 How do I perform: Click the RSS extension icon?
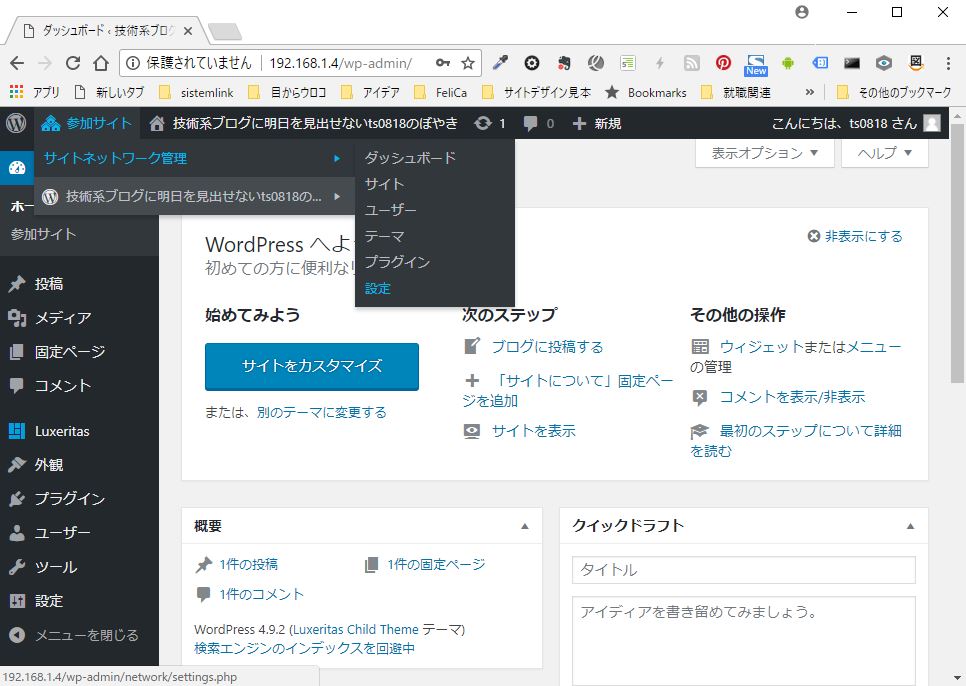tap(692, 63)
